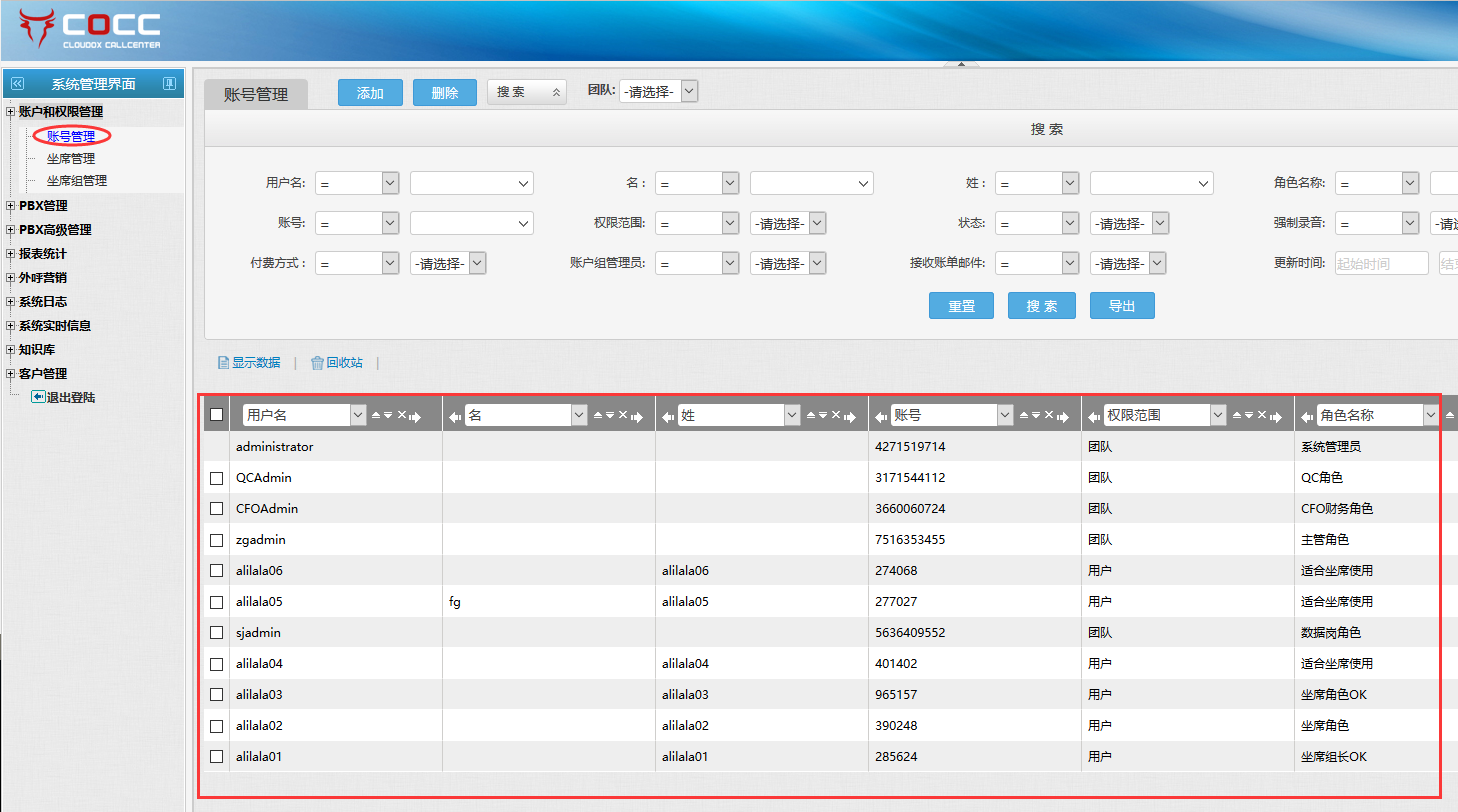The height and width of the screenshot is (812, 1458).
Task: Click ascending sort arrow in 用户名 column
Action: (x=376, y=415)
